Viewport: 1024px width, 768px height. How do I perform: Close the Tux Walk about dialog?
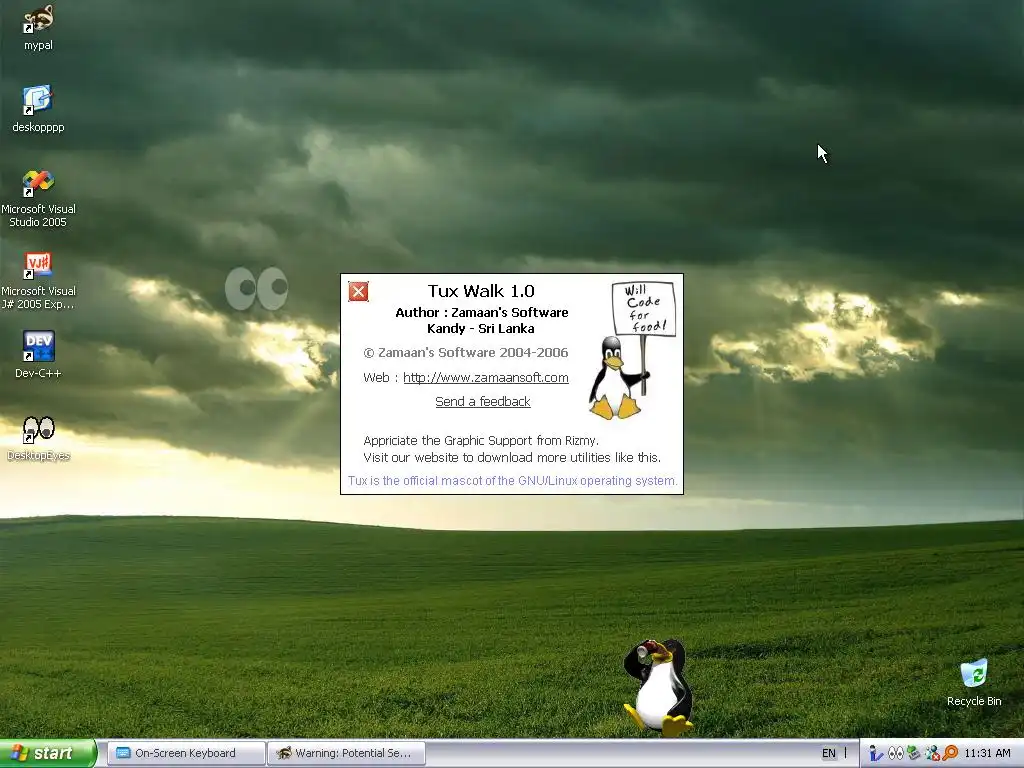coord(358,291)
